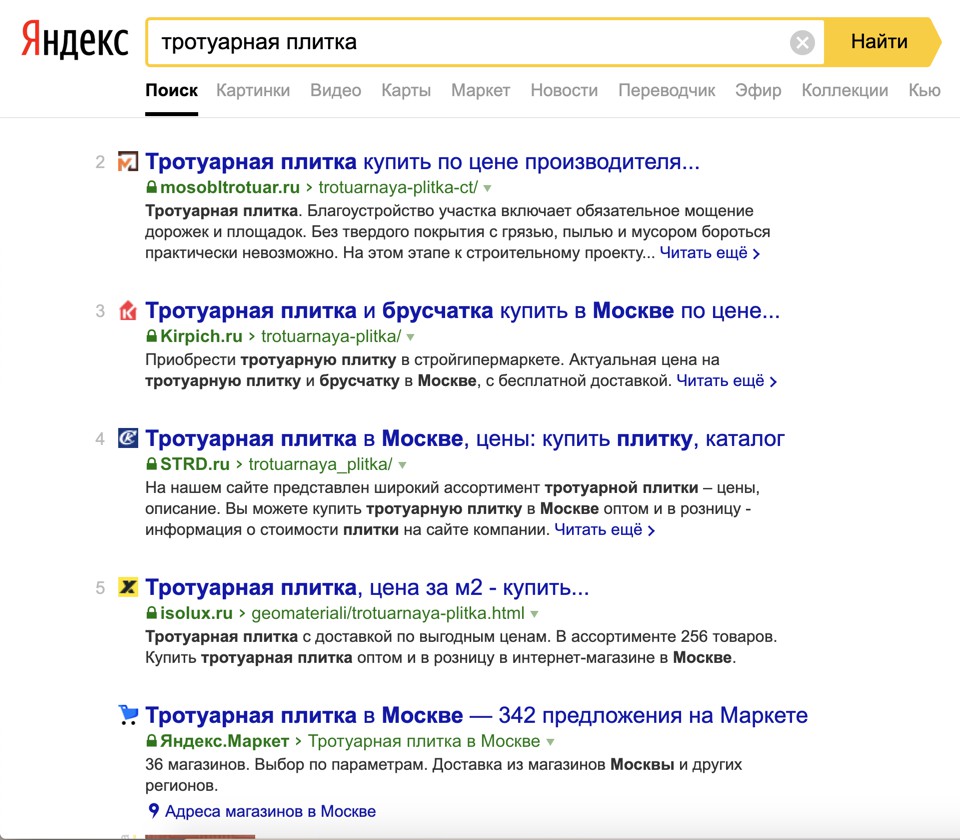
Task: Click the map pin icon for store addresses
Action: point(154,811)
